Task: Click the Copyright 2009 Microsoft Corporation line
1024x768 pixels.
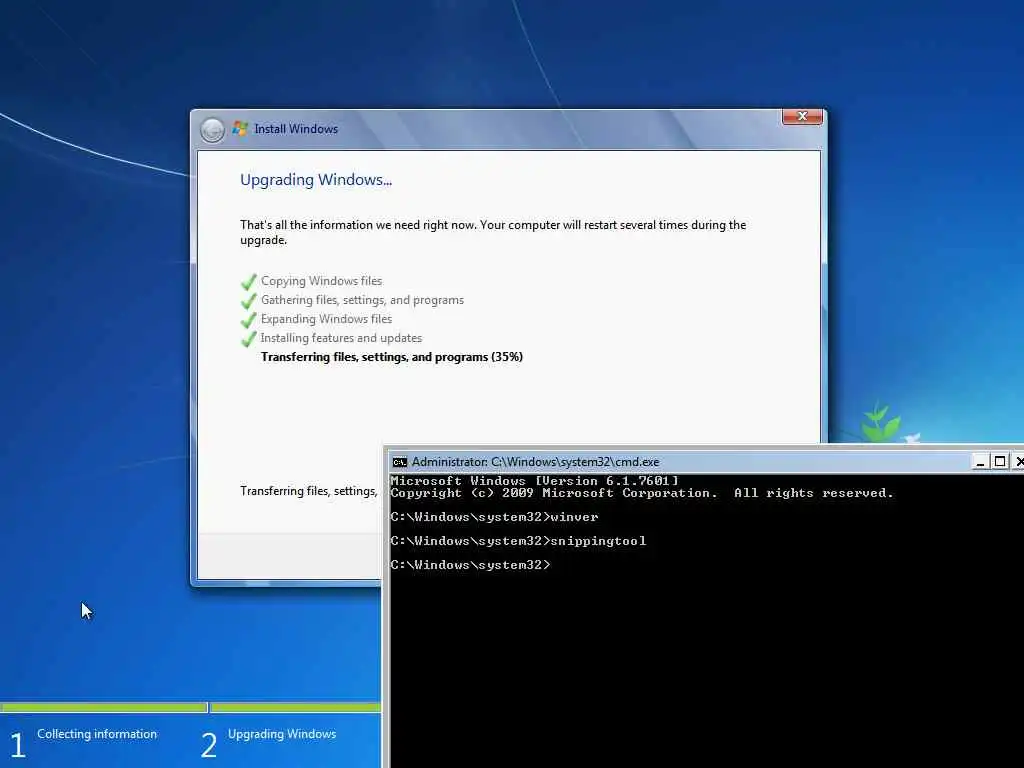Action: [642, 493]
